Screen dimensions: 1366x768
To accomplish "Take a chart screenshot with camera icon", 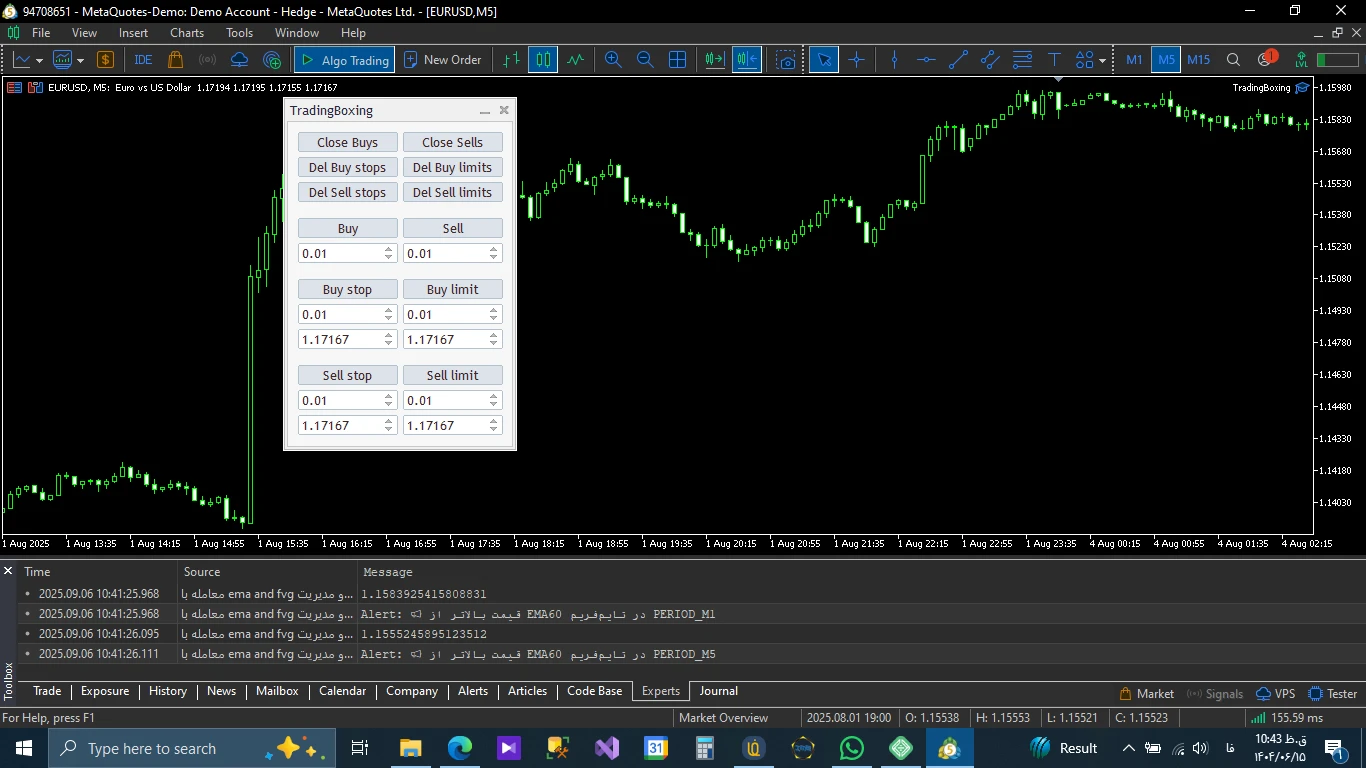I will (787, 60).
